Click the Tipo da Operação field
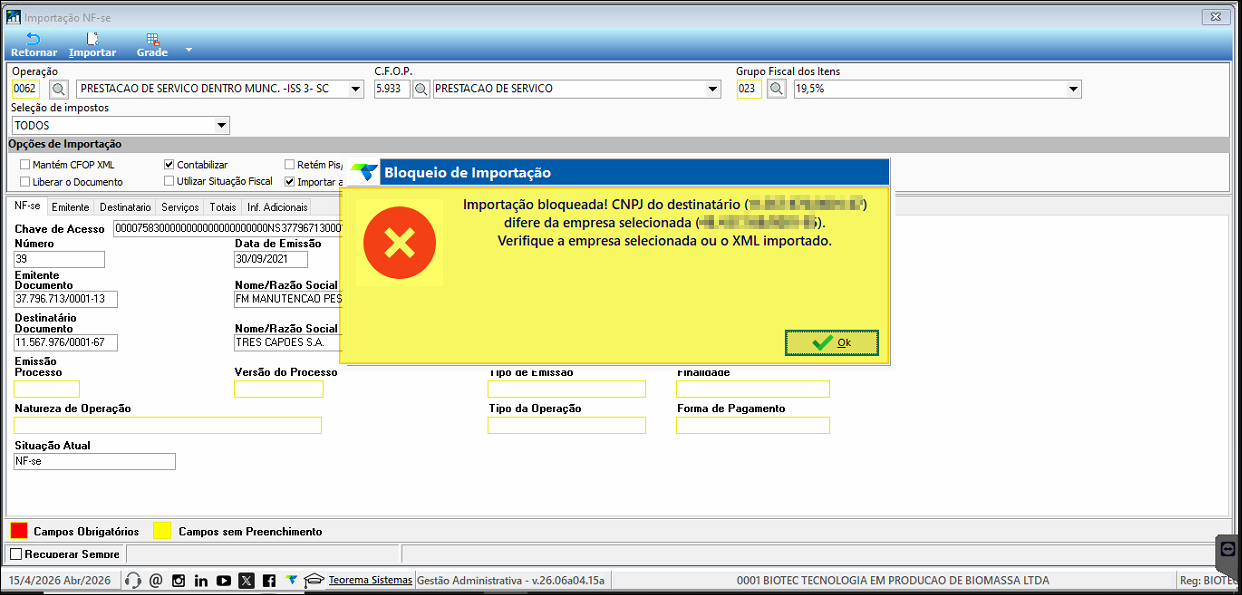Viewport: 1242px width, 595px height. pos(567,425)
